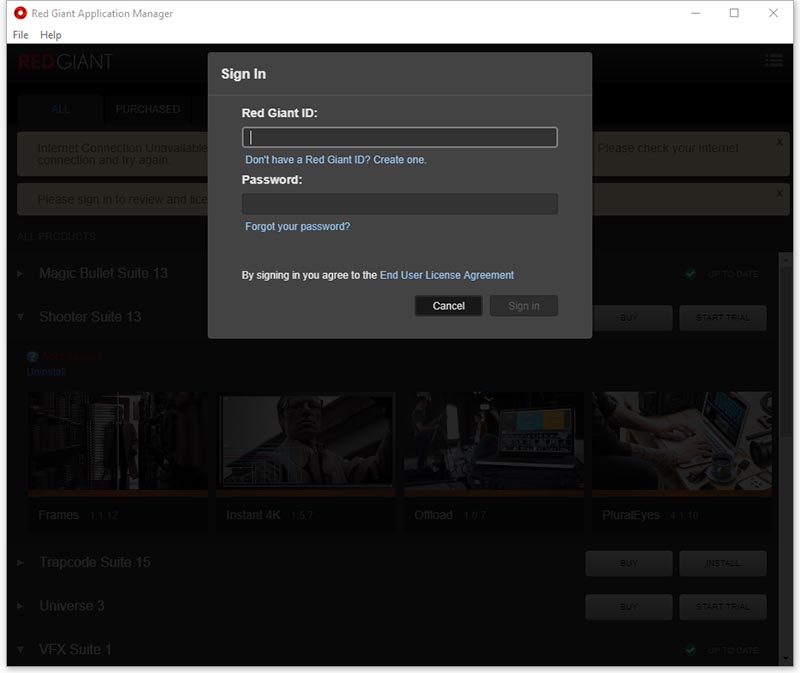Click the 'UP TO DATE' status for VFX Suite
Viewport: 800px width, 673px height.
coord(733,650)
